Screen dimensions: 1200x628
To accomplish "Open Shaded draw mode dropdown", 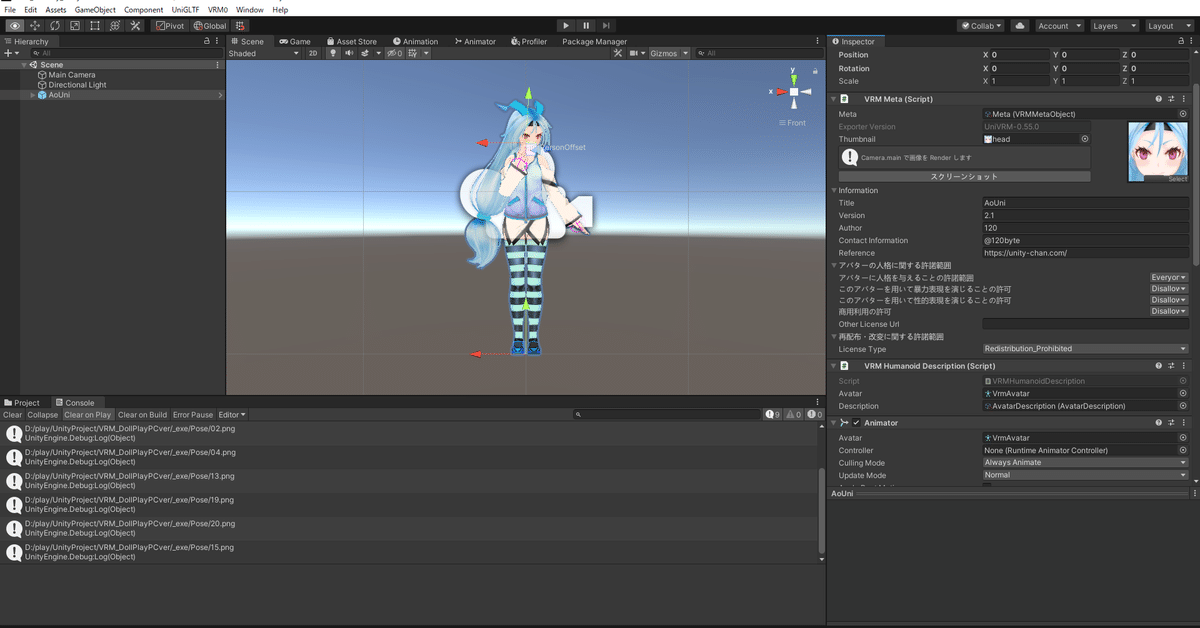I will [263, 53].
